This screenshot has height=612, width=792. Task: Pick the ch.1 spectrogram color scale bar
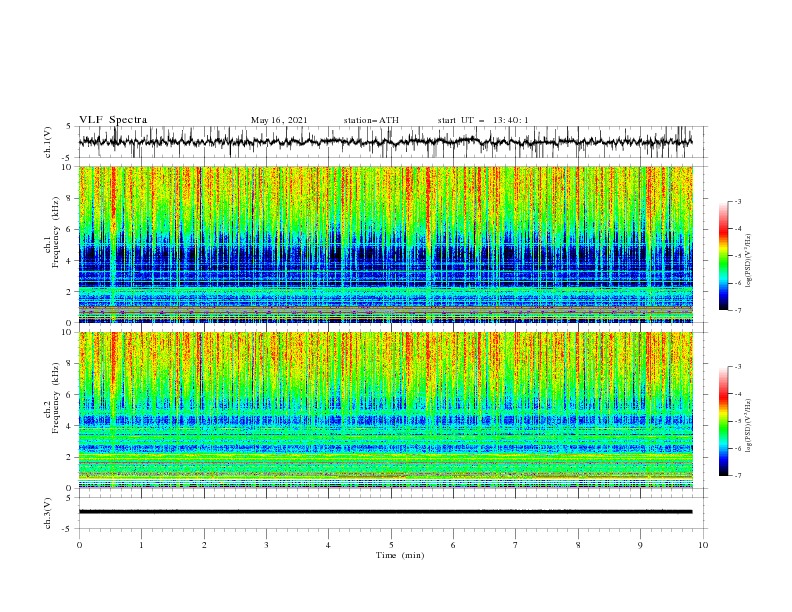[x=723, y=256]
